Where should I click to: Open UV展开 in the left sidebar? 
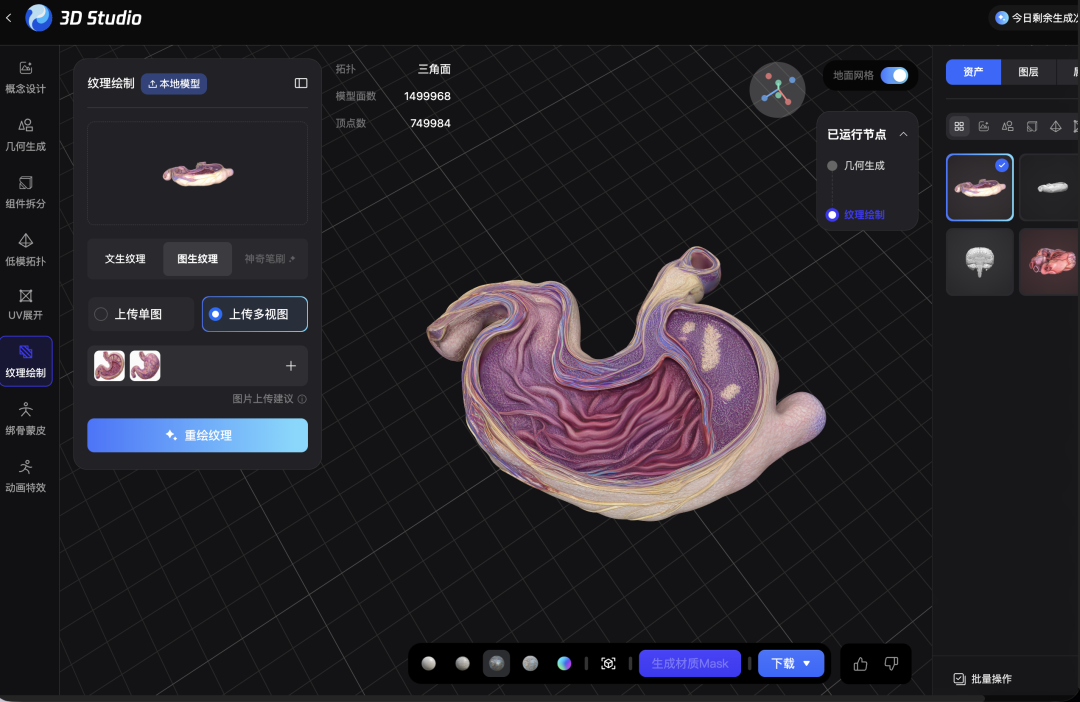click(x=25, y=304)
